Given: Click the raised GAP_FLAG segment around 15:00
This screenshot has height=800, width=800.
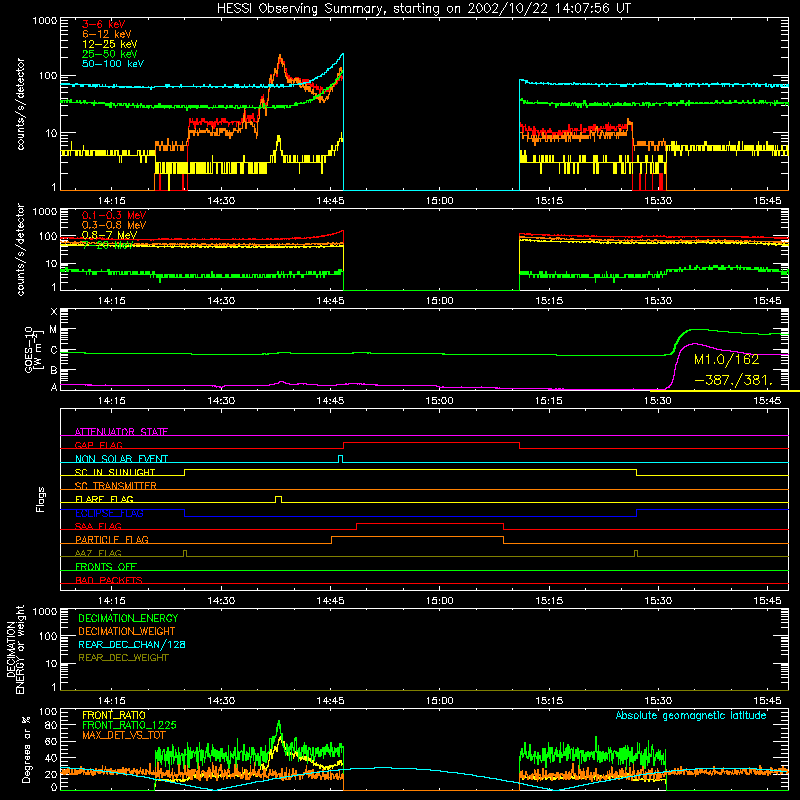Looking at the screenshot, I should 432,442.
